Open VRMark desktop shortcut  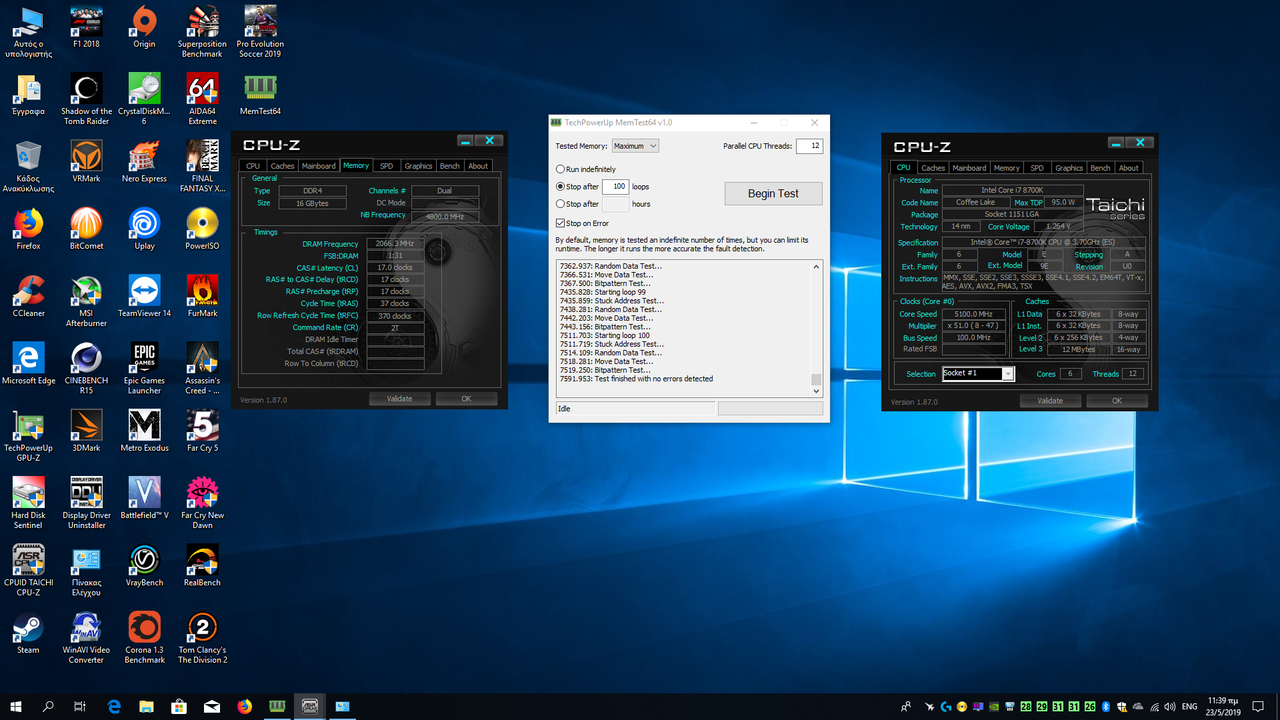(86, 161)
